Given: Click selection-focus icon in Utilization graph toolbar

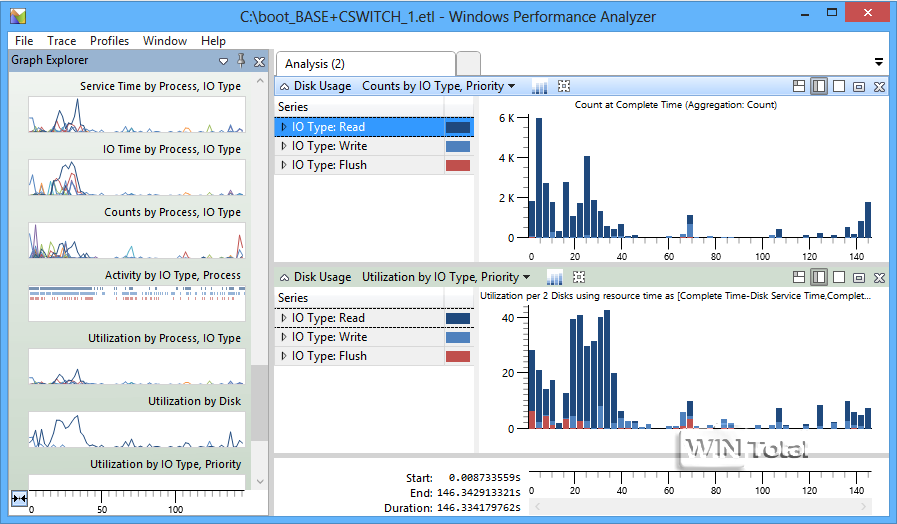Looking at the screenshot, I should pyautogui.click(x=579, y=277).
